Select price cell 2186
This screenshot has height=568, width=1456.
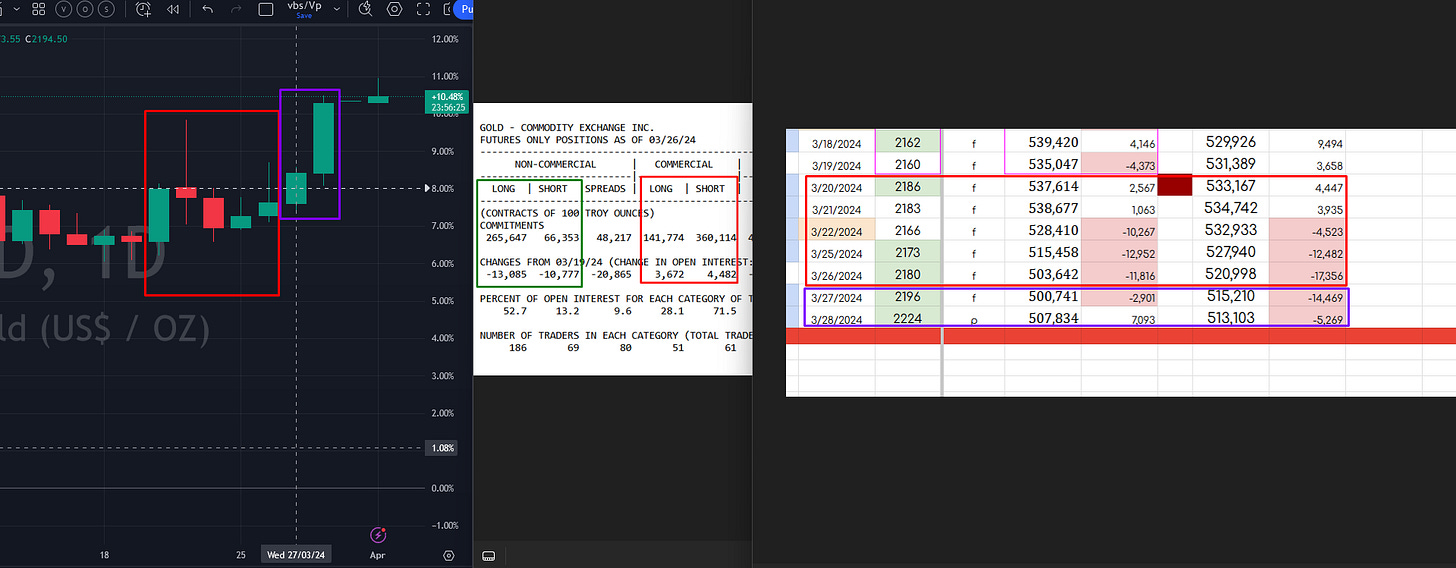click(908, 187)
